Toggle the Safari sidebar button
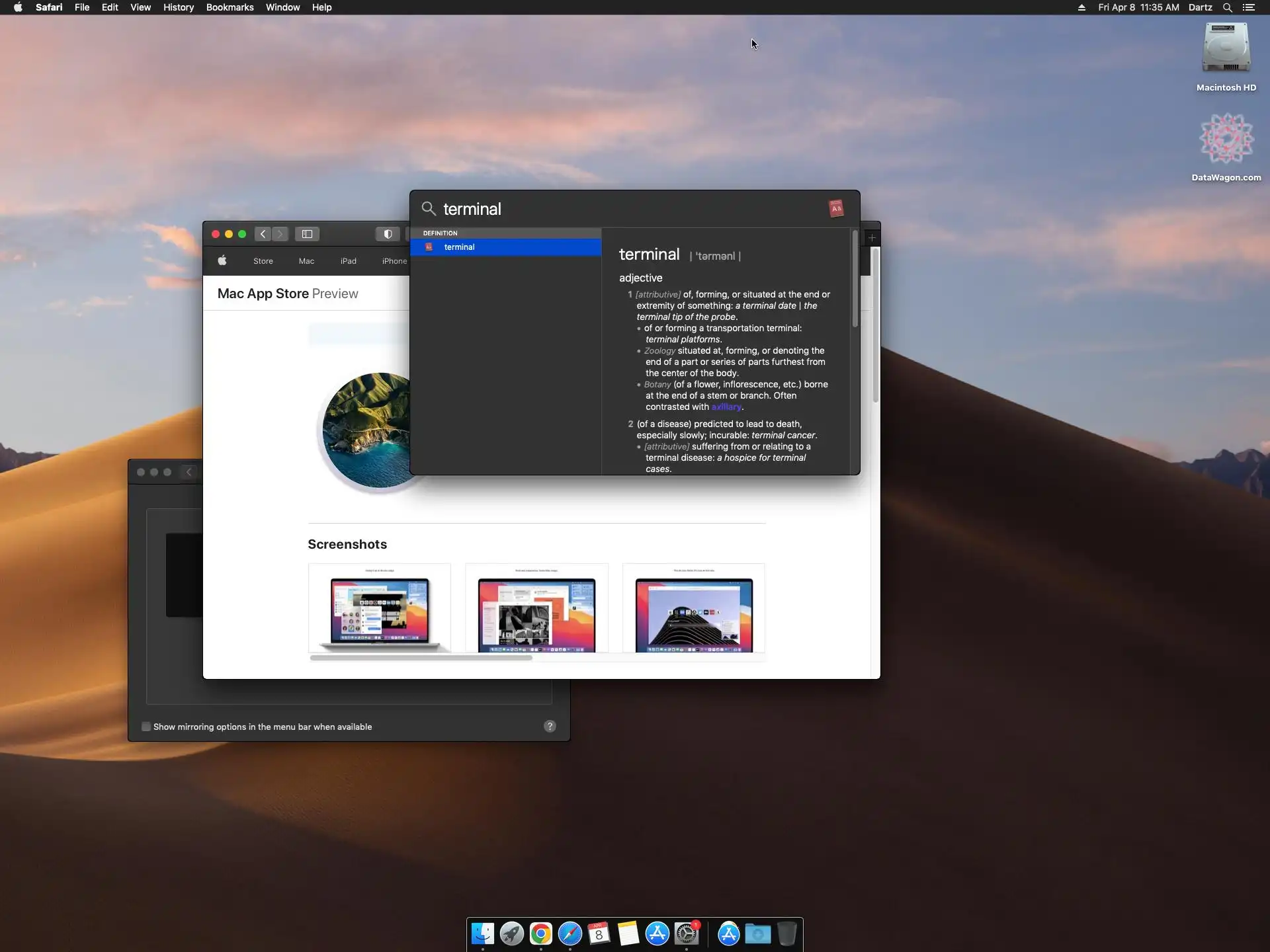Viewport: 1270px width, 952px height. coord(307,234)
